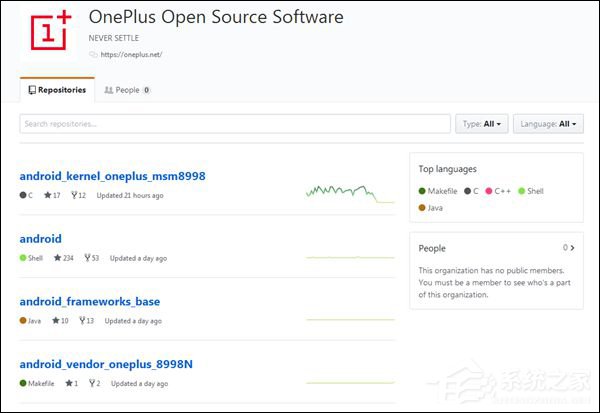
Task: Expand People panel via chevron arrow
Action: click(572, 248)
